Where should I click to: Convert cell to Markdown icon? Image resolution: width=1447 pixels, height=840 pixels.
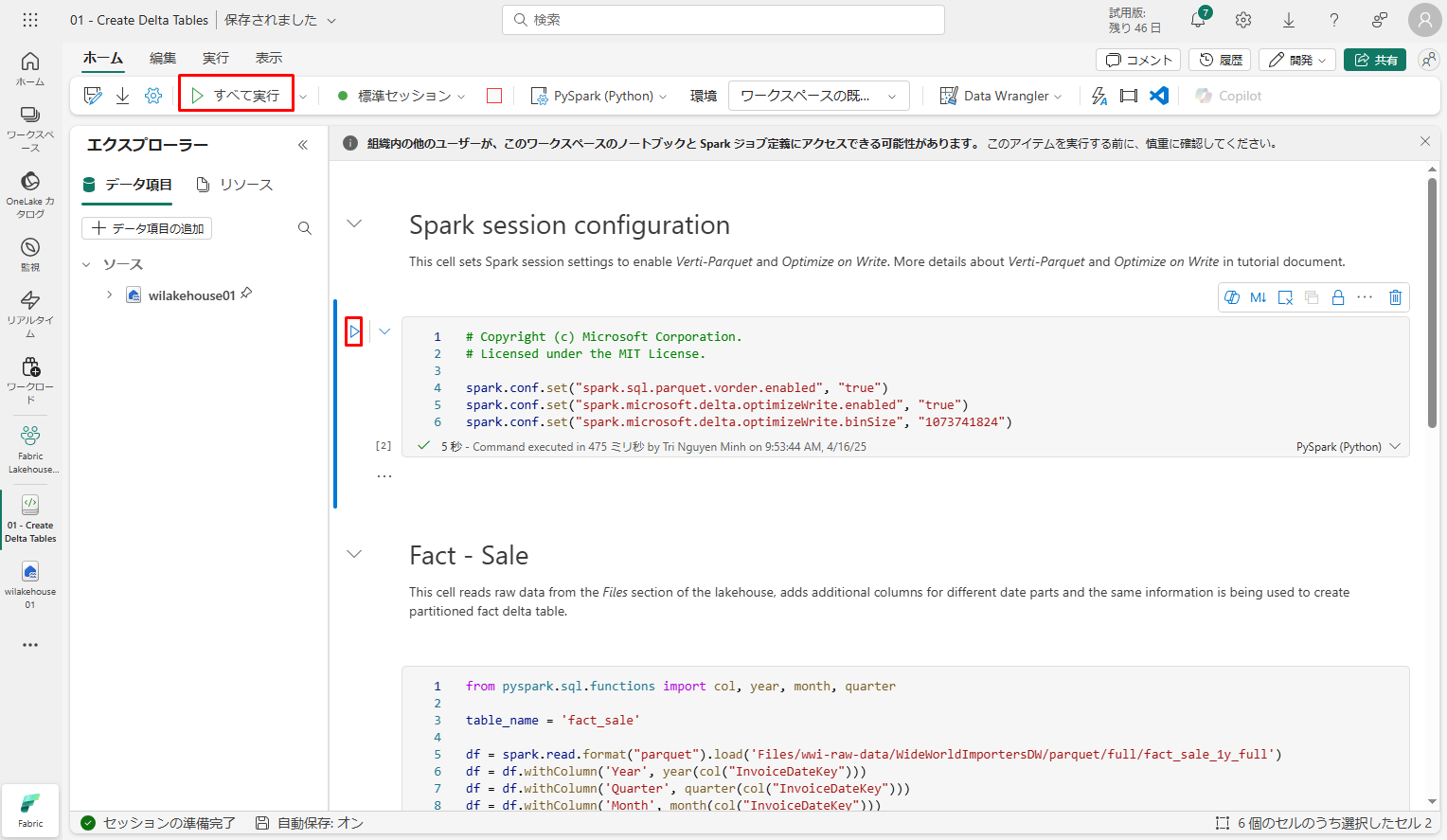(x=1258, y=297)
